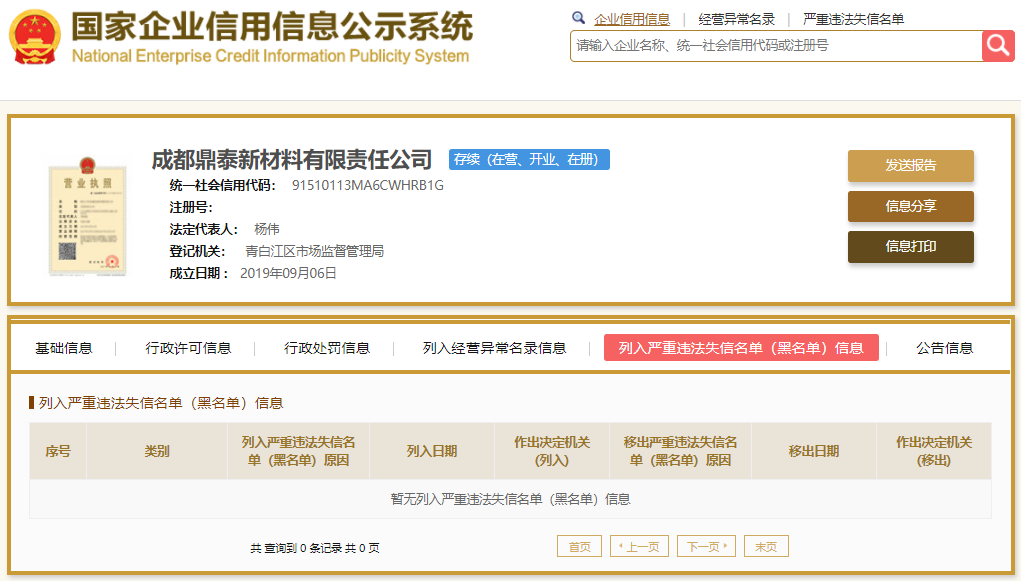Click the red search magnifier button
The height and width of the screenshot is (581, 1021).
pos(998,46)
